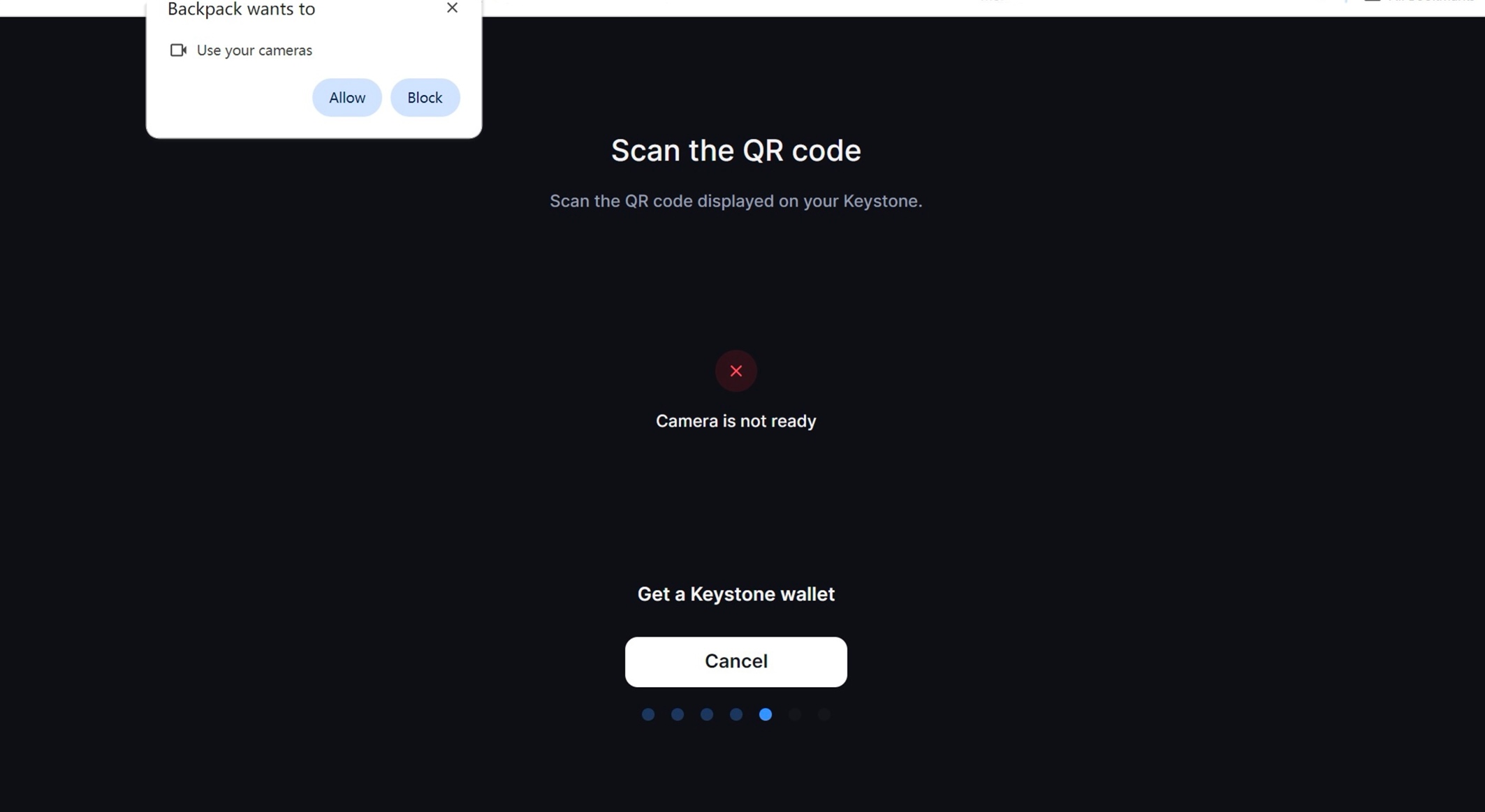Viewport: 1485px width, 812px height.
Task: Cancel the QR code scan
Action: pos(736,661)
